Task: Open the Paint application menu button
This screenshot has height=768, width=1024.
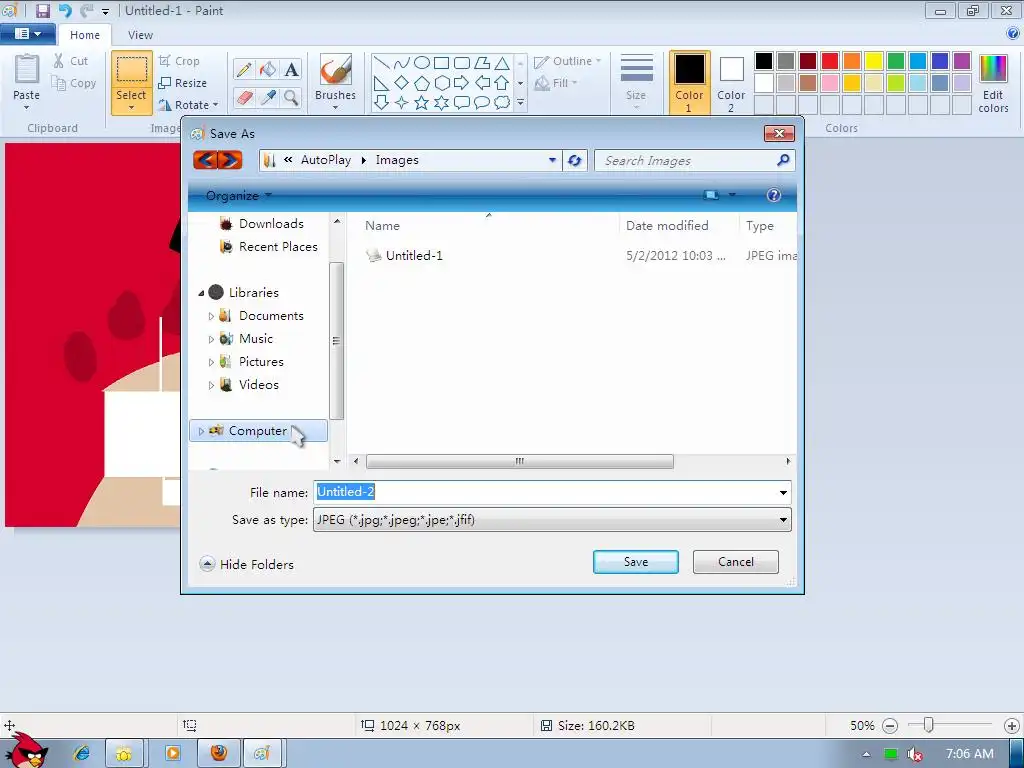Action: (27, 34)
